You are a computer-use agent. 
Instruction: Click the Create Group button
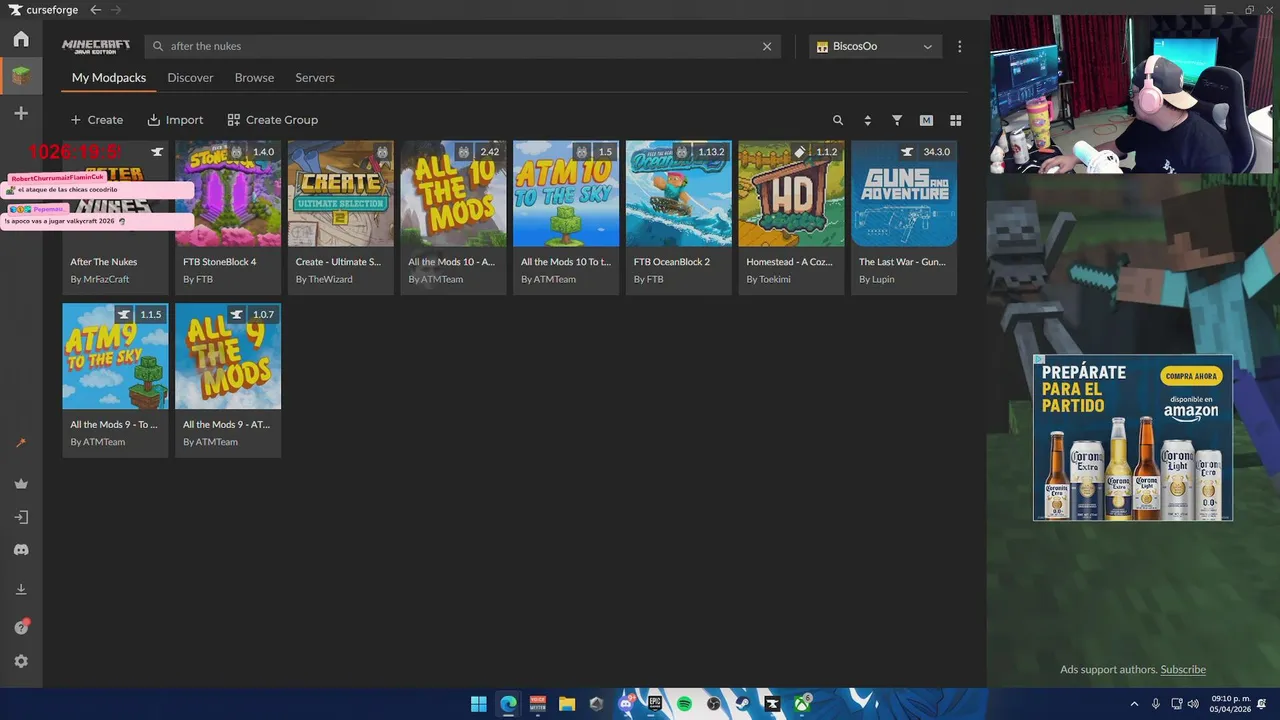(273, 120)
